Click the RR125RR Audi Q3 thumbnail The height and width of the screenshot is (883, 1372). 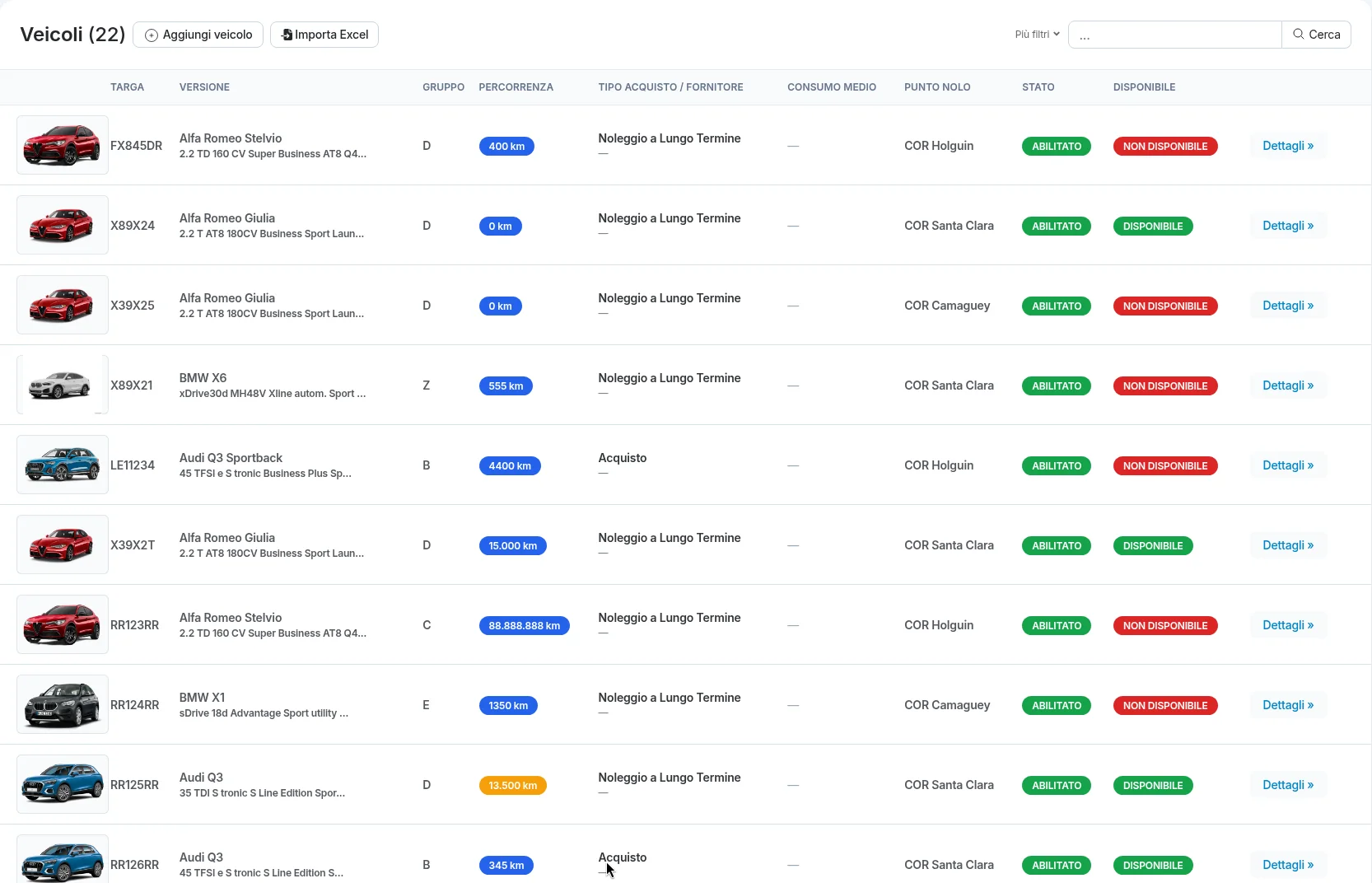[x=63, y=784]
